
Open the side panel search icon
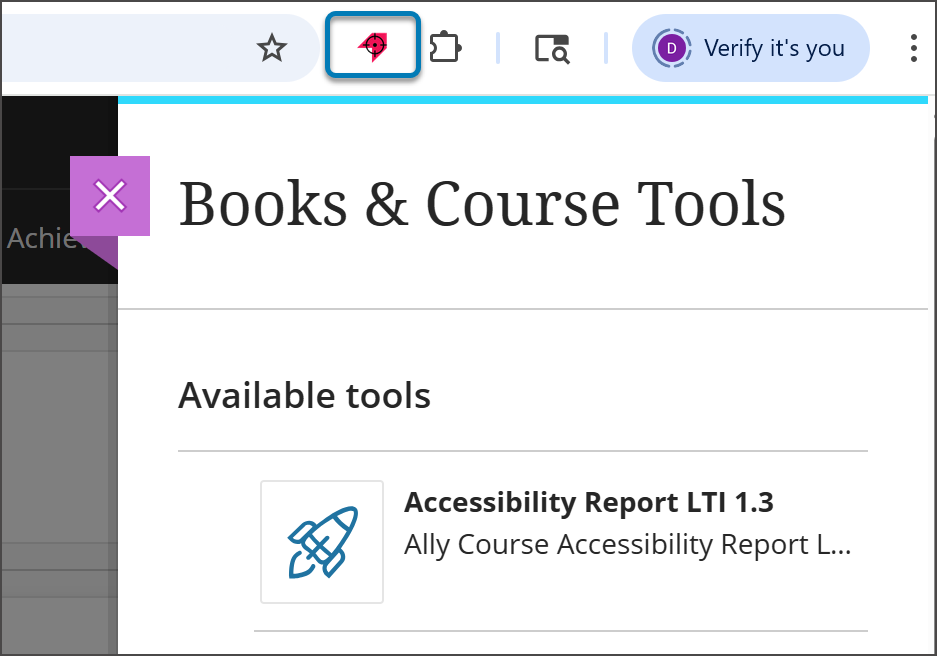pyautogui.click(x=553, y=47)
